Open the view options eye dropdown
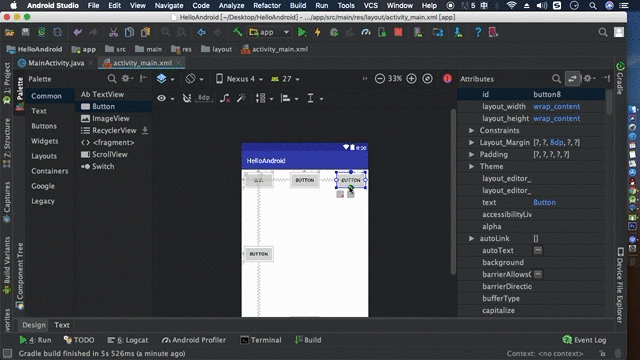 point(165,98)
